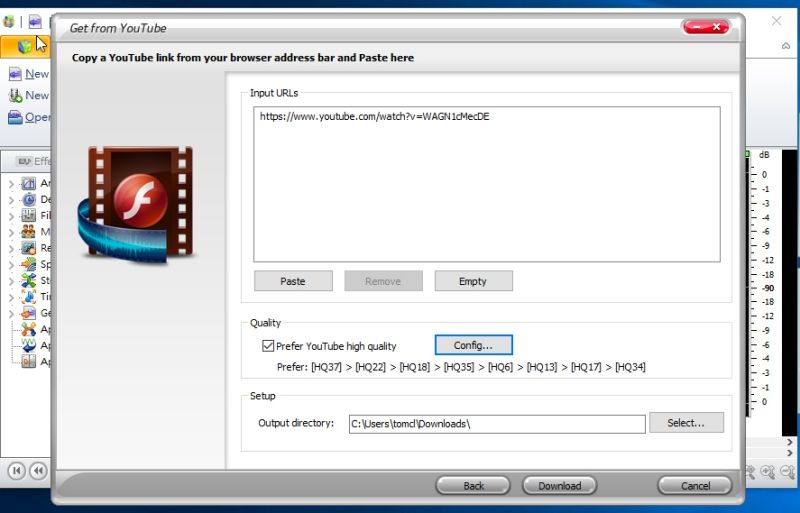800x513 pixels.
Task: Click the vertical zoom out magnifier icon
Action: coord(789,472)
